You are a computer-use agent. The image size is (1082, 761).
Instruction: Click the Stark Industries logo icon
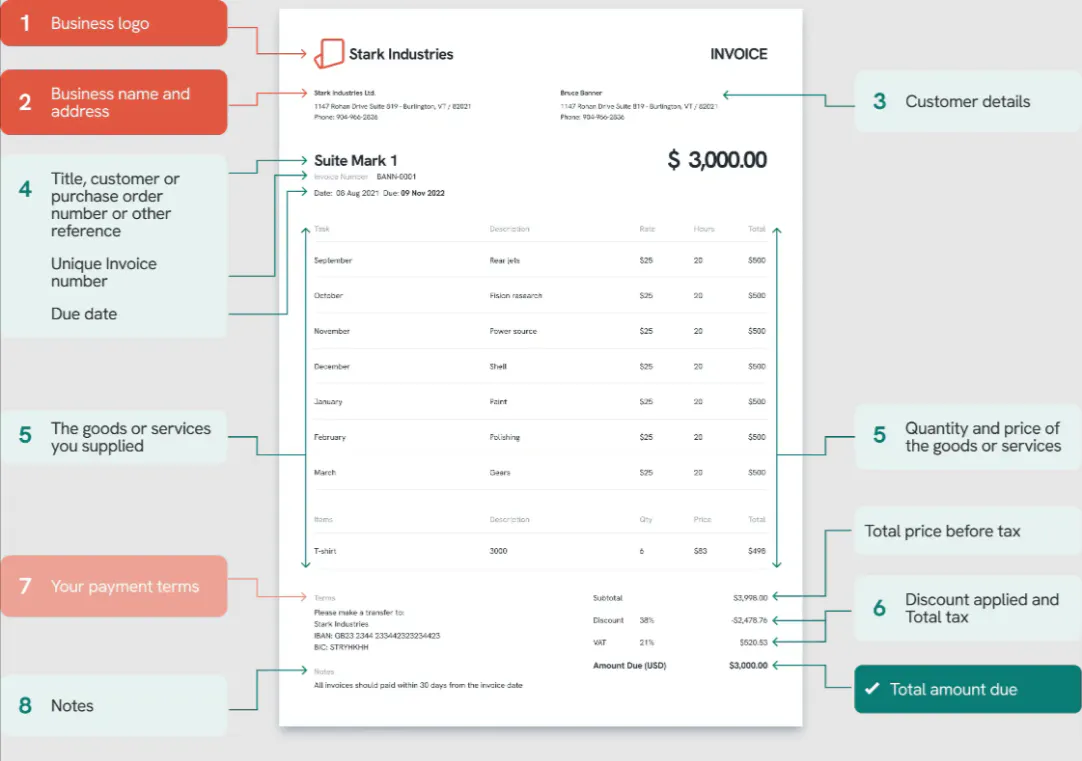[x=329, y=53]
